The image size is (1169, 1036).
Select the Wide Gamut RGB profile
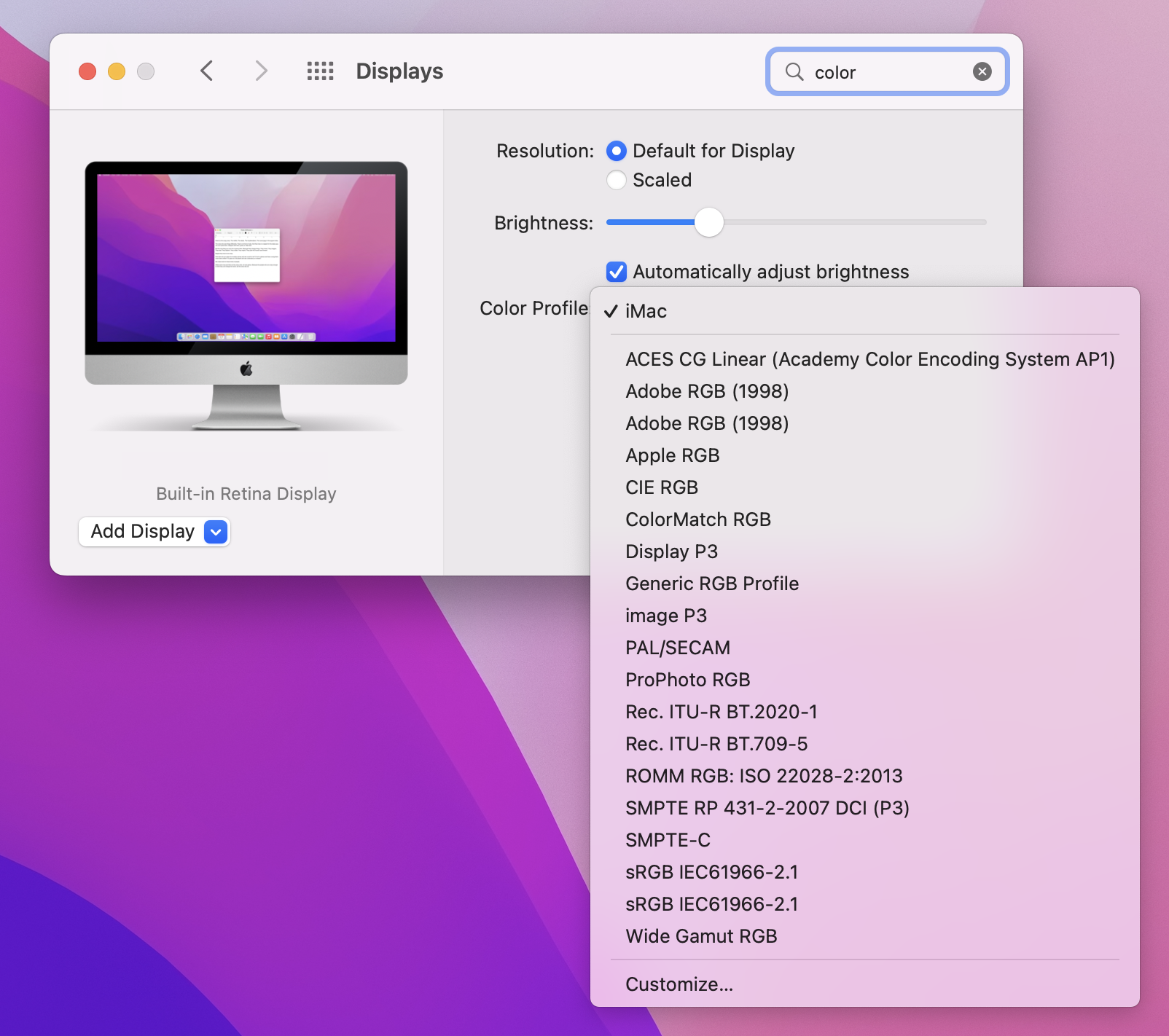pos(700,936)
